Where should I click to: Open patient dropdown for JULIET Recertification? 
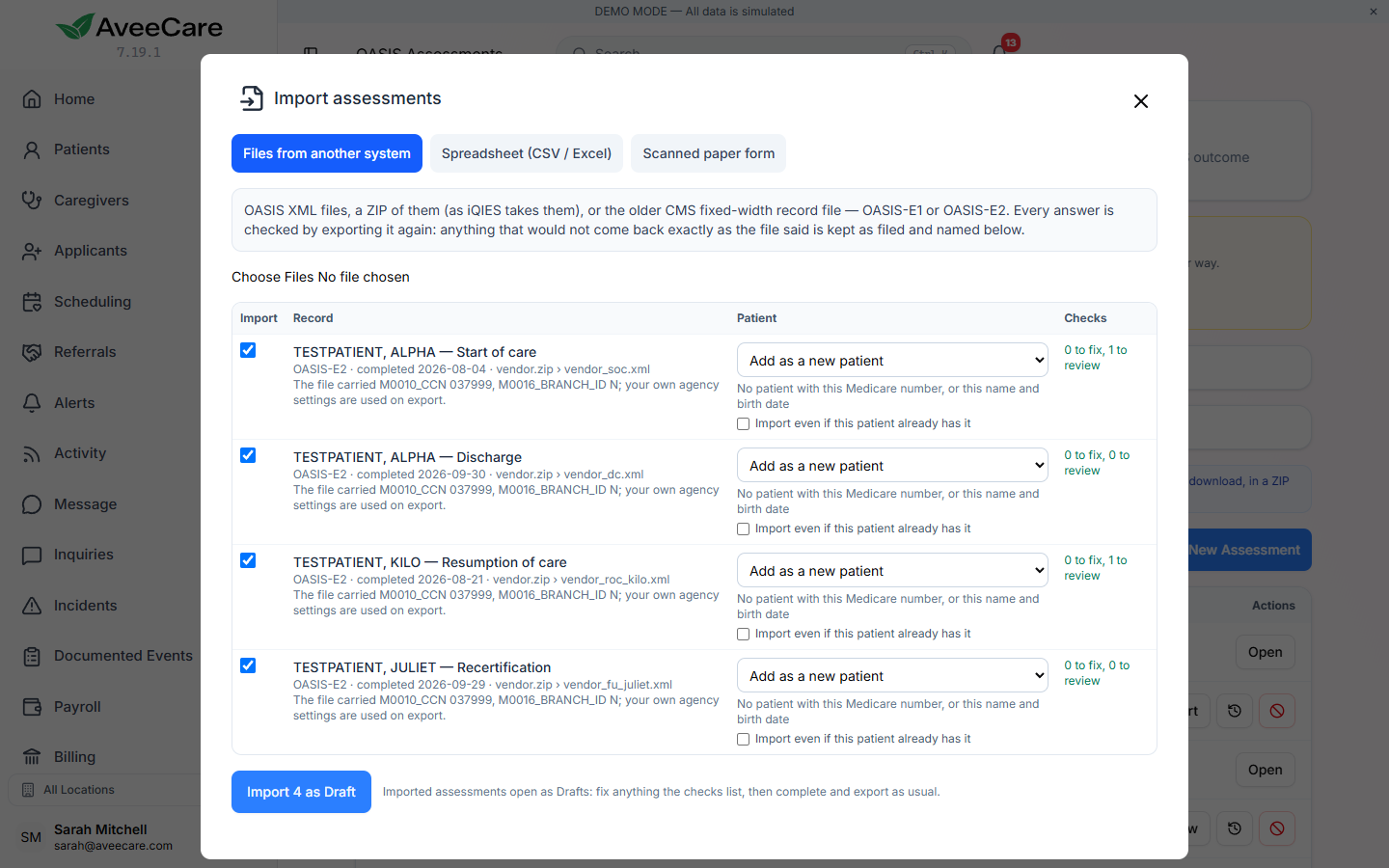point(892,676)
